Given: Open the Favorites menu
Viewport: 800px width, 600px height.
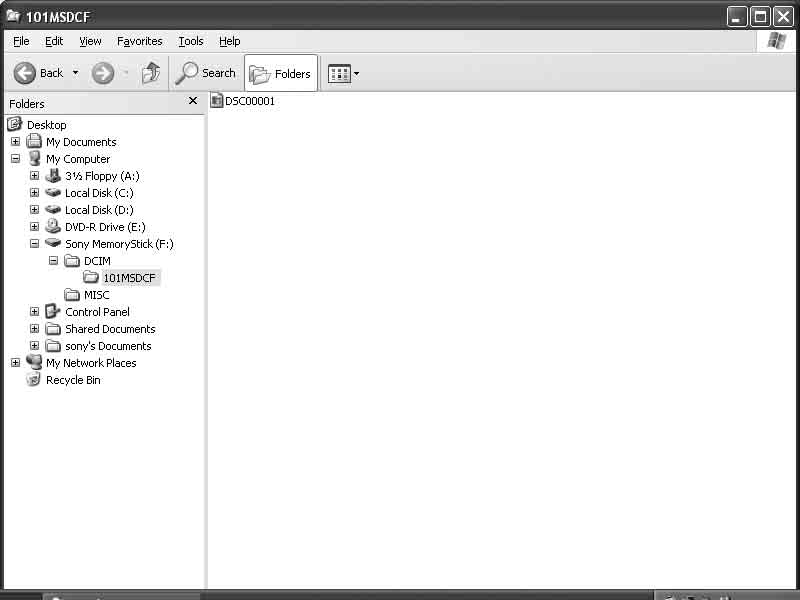Looking at the screenshot, I should point(140,41).
